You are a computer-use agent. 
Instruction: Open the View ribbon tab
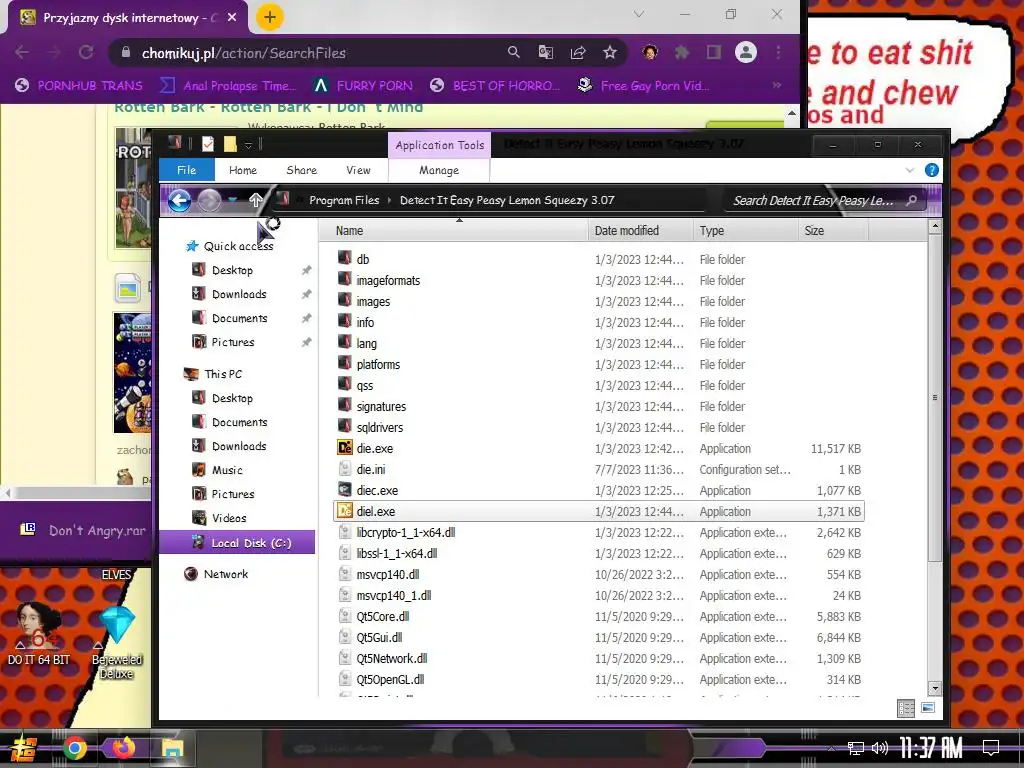pos(358,170)
